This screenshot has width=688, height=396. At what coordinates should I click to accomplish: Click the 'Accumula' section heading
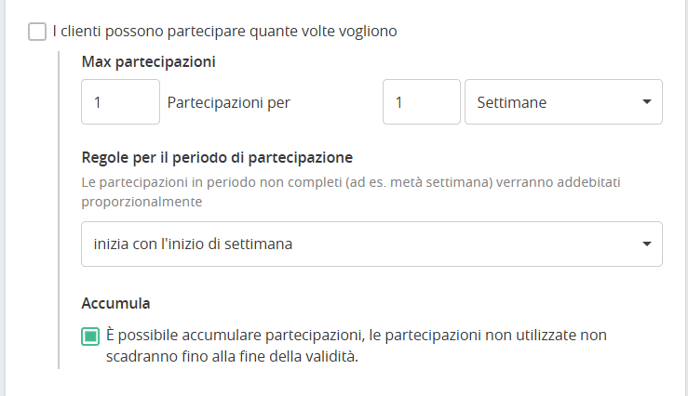(115, 303)
